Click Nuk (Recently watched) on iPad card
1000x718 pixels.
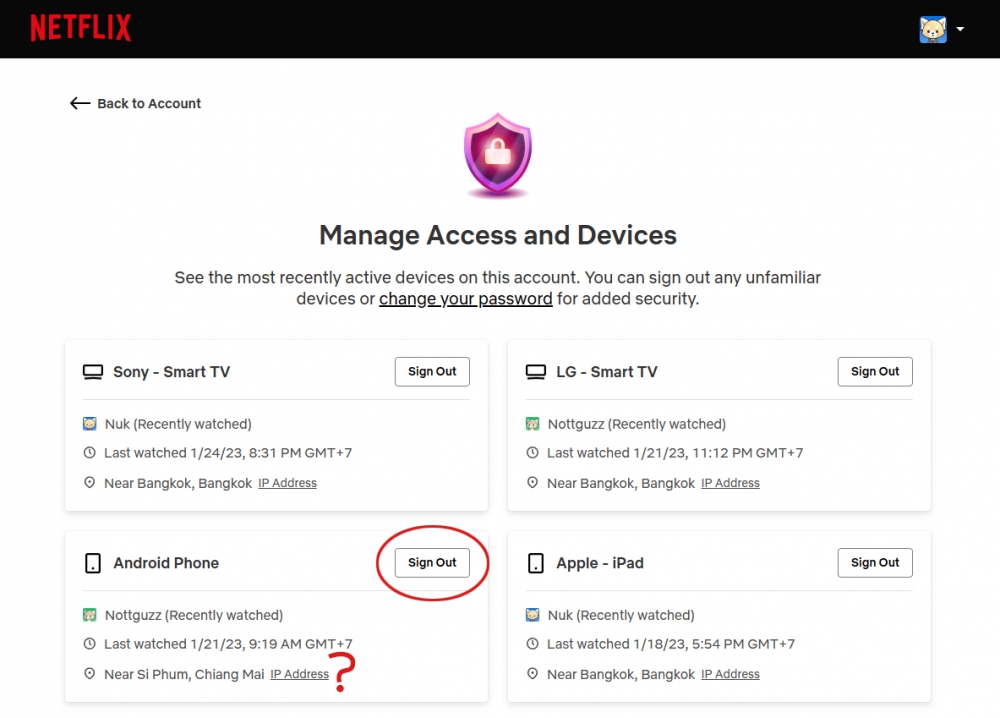pos(621,615)
